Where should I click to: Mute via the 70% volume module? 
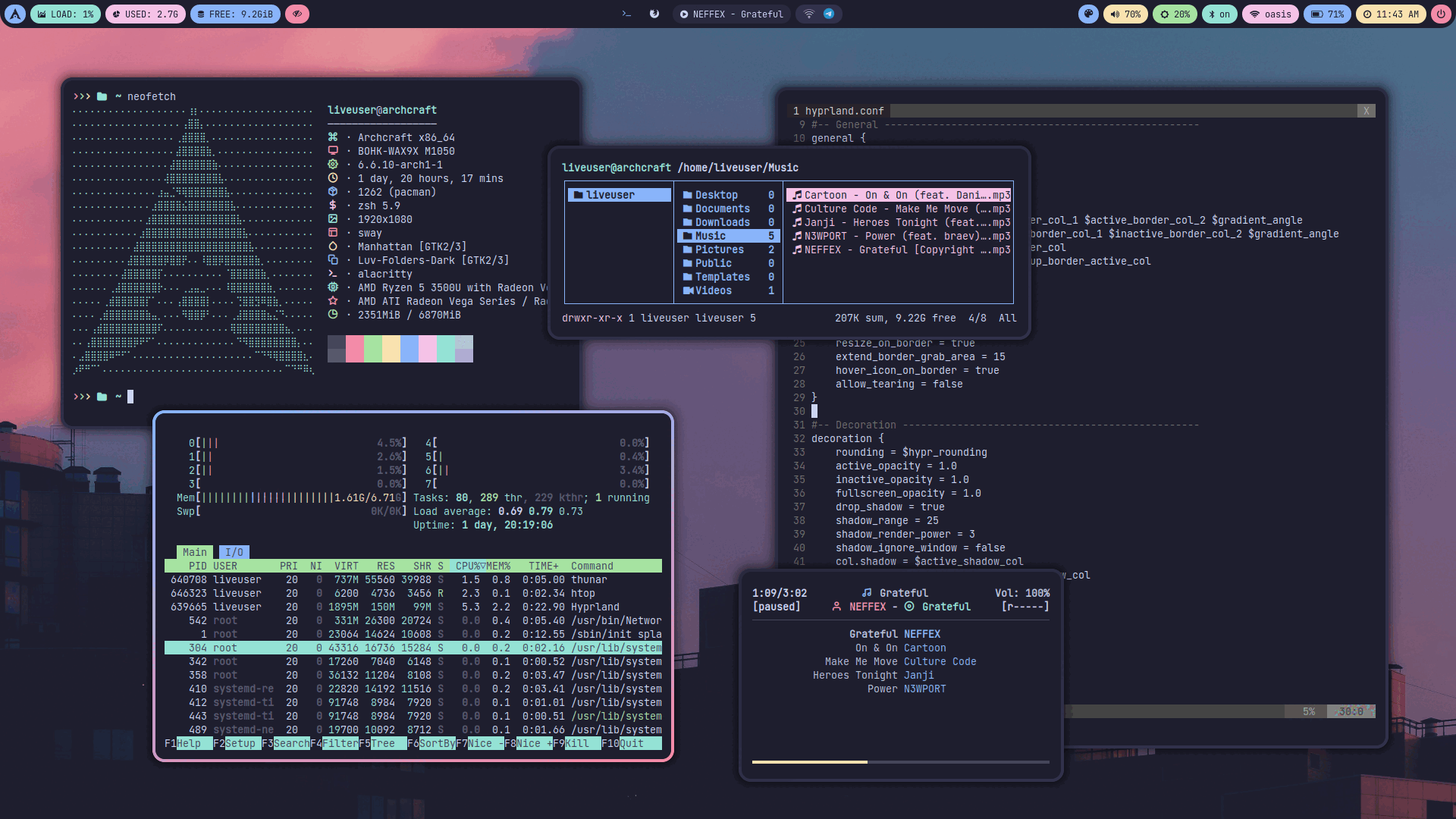tap(1125, 14)
